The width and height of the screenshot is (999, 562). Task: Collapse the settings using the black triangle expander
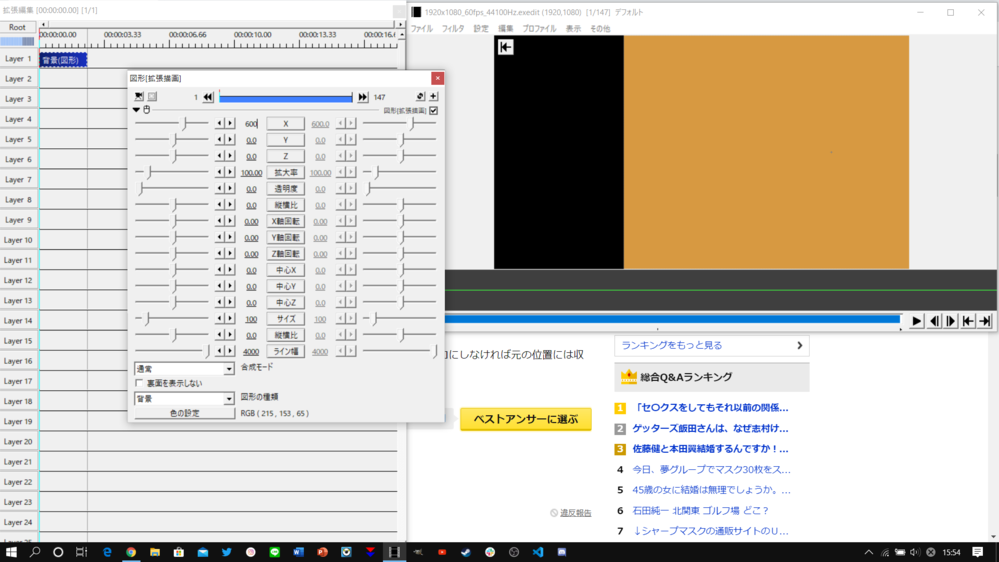137,110
